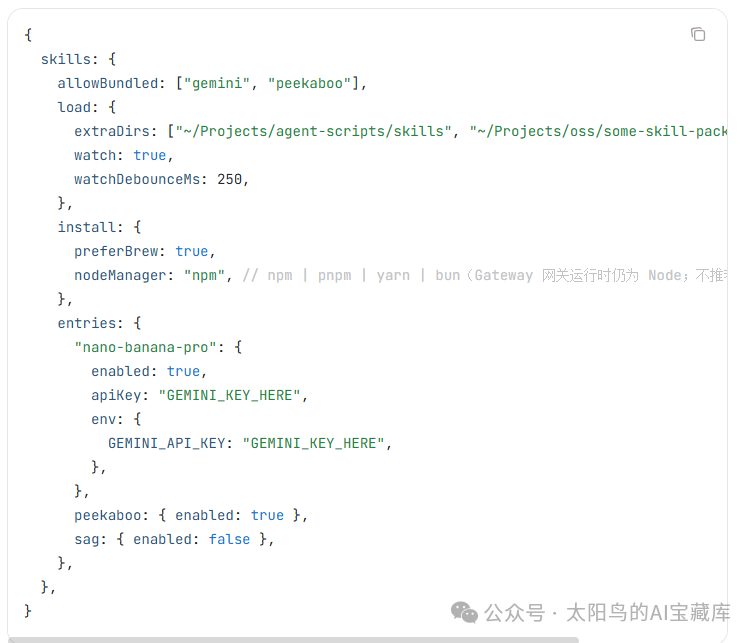Click the apiKey value "GEMINI_KEY_HERE"
Image resolution: width=755 pixels, height=643 pixels.
pos(229,395)
